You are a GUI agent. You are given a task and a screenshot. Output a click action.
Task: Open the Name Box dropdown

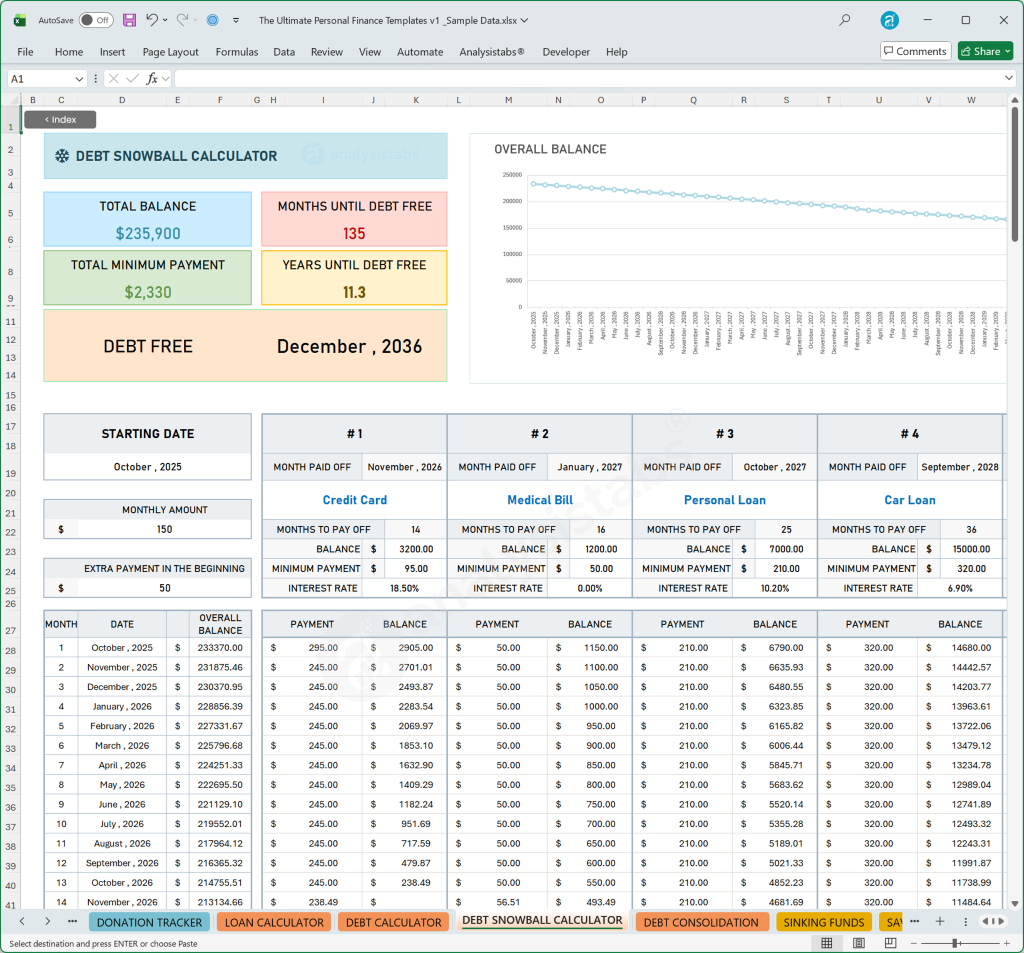pos(80,76)
